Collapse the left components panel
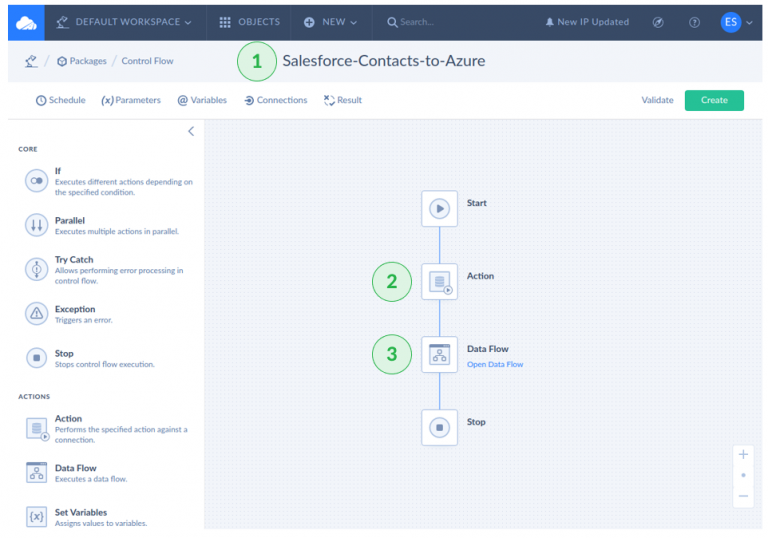This screenshot has width=768, height=538. (x=191, y=131)
